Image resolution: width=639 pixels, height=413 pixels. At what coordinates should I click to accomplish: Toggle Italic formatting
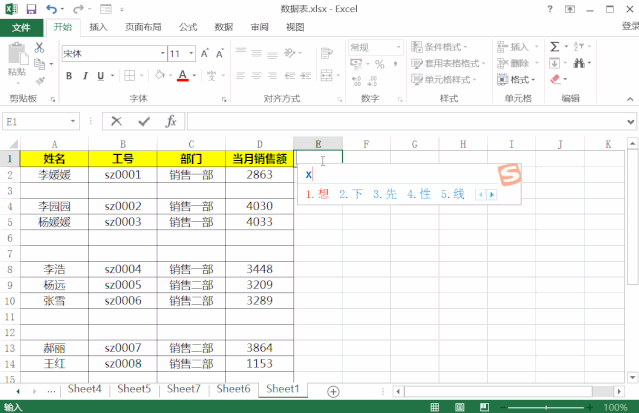[x=85, y=76]
